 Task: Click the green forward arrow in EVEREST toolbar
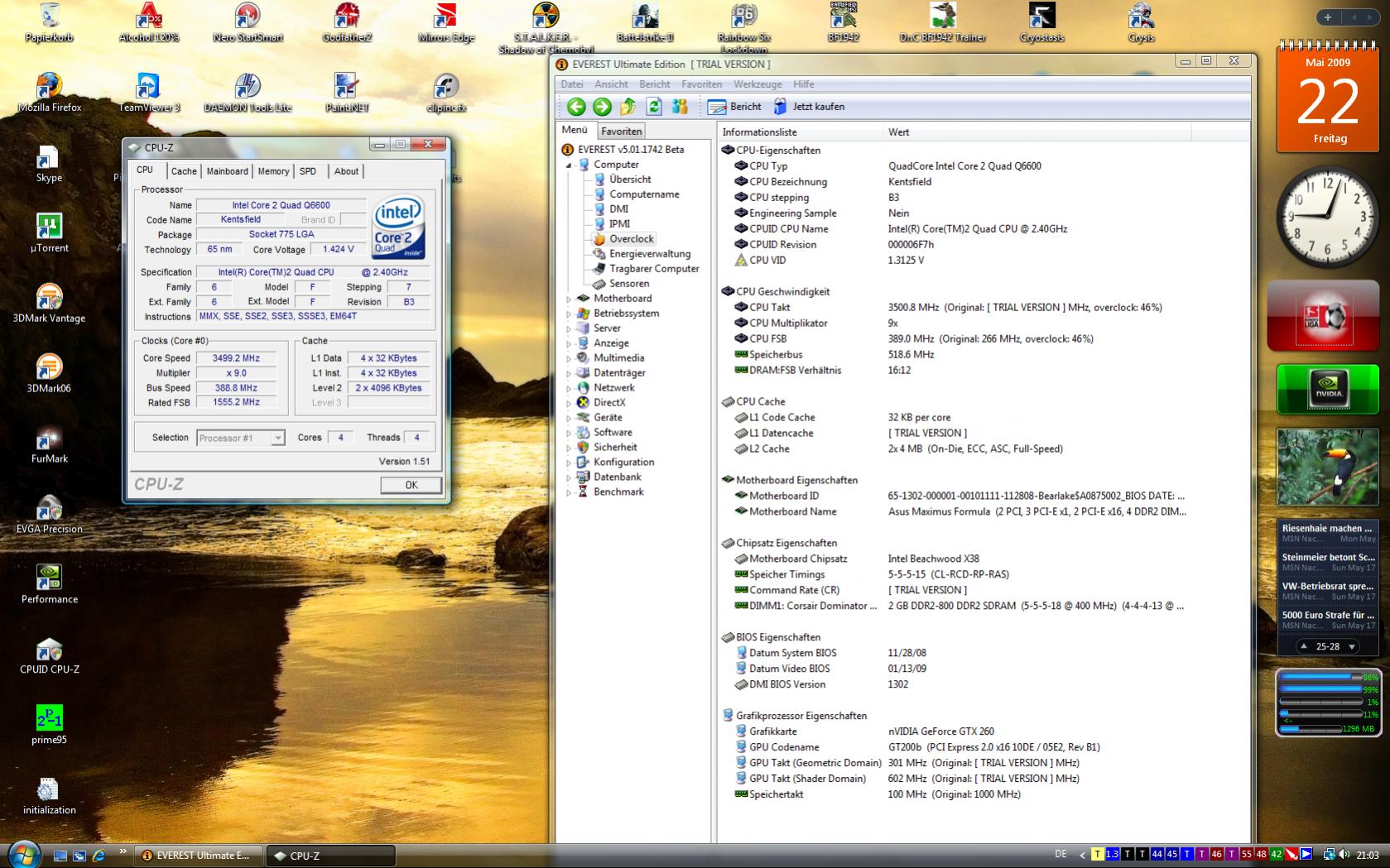[x=602, y=107]
